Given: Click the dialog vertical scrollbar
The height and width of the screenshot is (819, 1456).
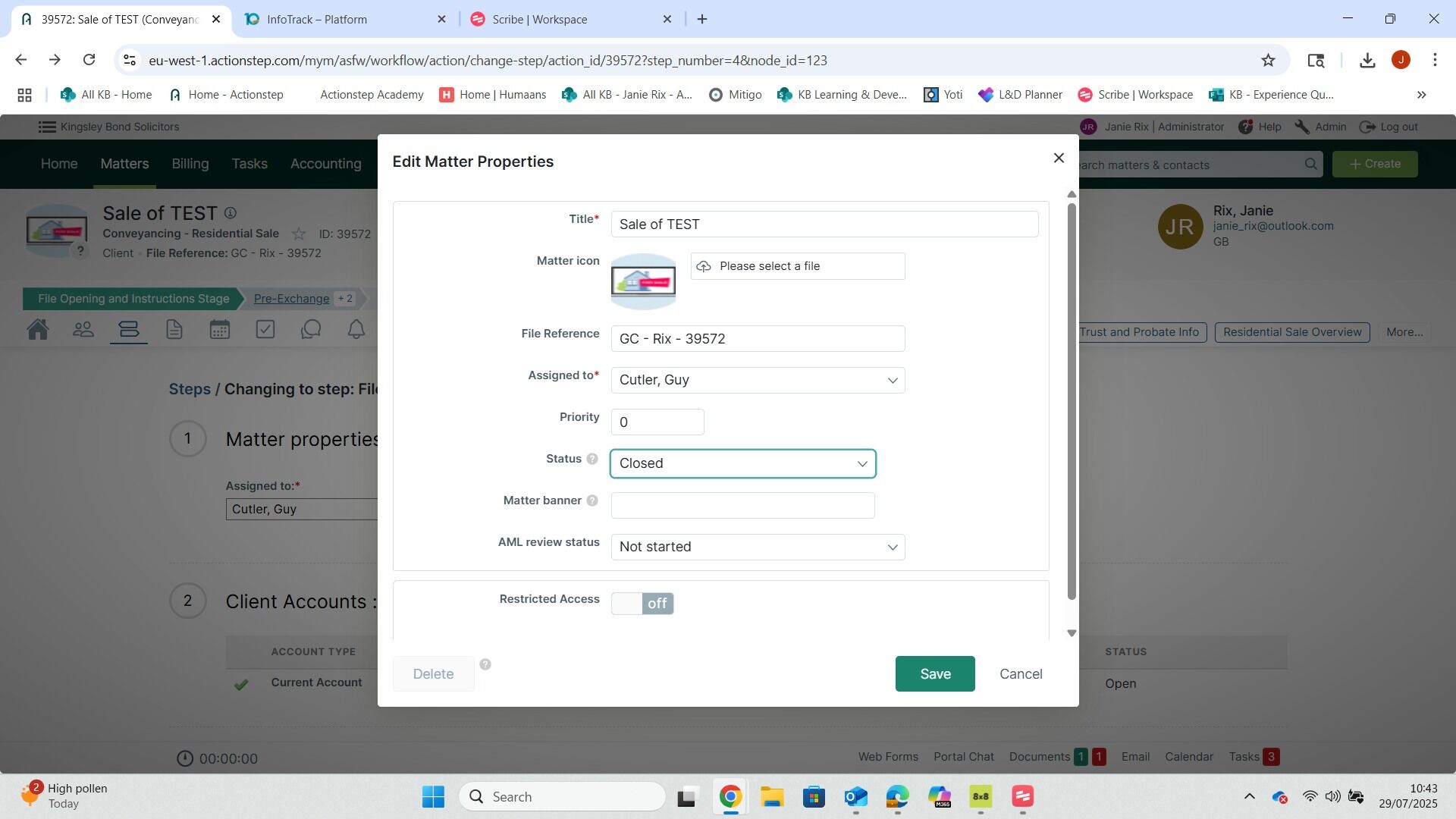Looking at the screenshot, I should [x=1072, y=402].
